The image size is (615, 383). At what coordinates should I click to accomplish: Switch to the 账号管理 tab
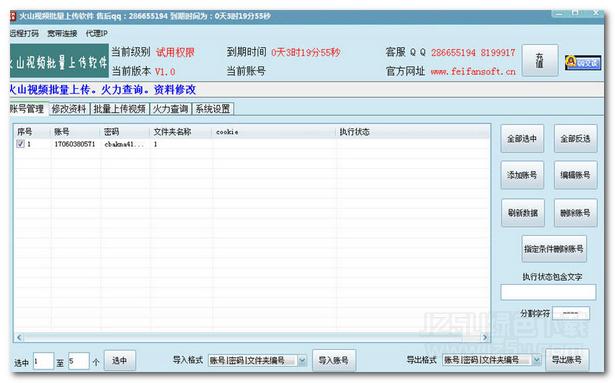[28, 109]
